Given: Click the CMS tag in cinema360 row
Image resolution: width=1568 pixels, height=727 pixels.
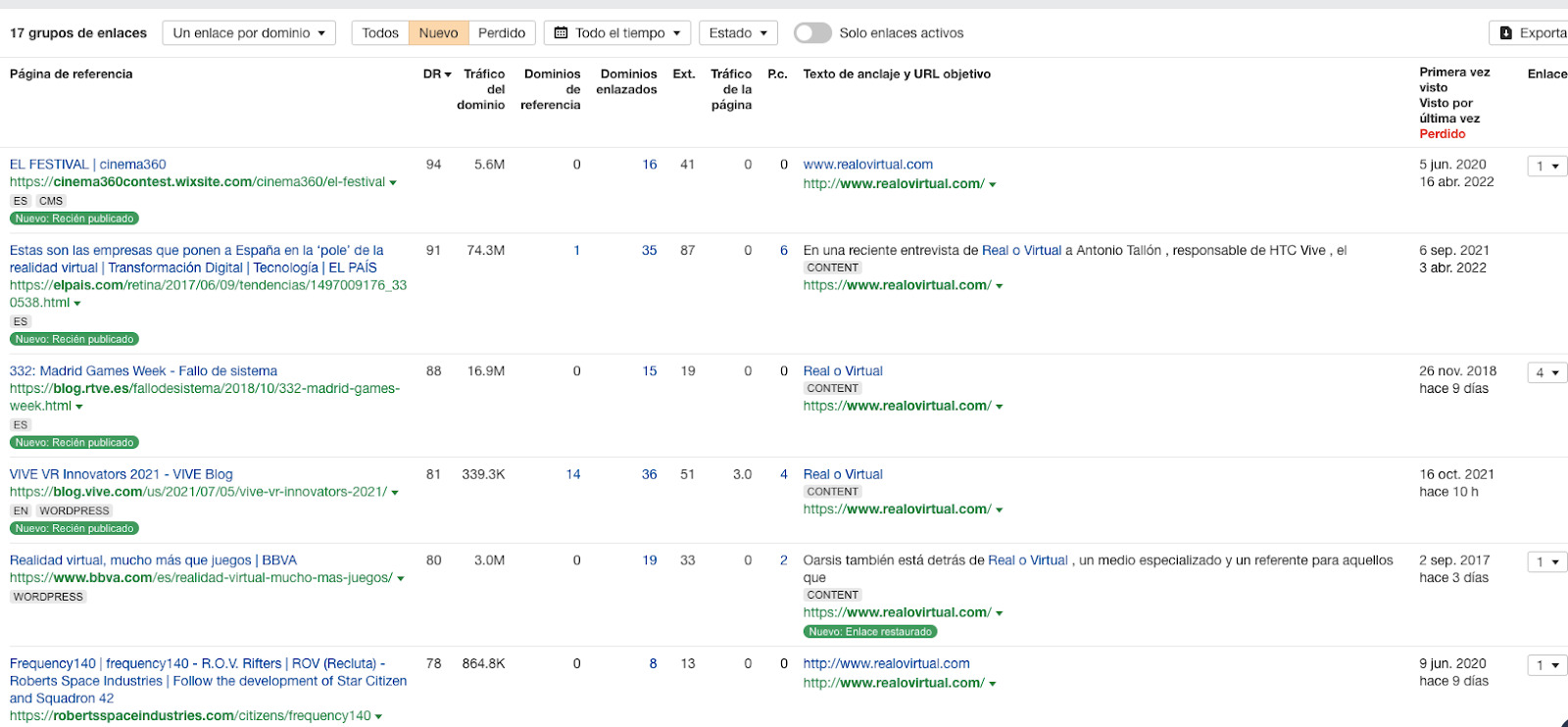Looking at the screenshot, I should (x=51, y=201).
